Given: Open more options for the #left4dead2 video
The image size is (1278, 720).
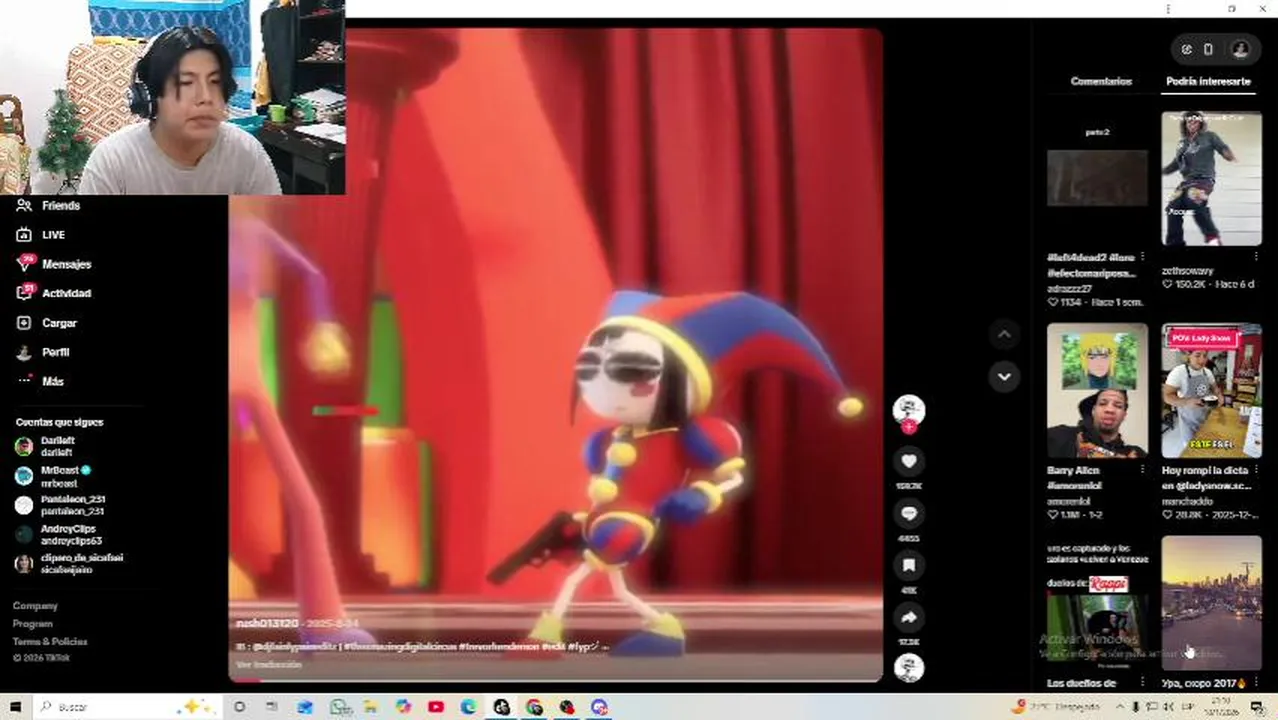Looking at the screenshot, I should [x=1142, y=258].
